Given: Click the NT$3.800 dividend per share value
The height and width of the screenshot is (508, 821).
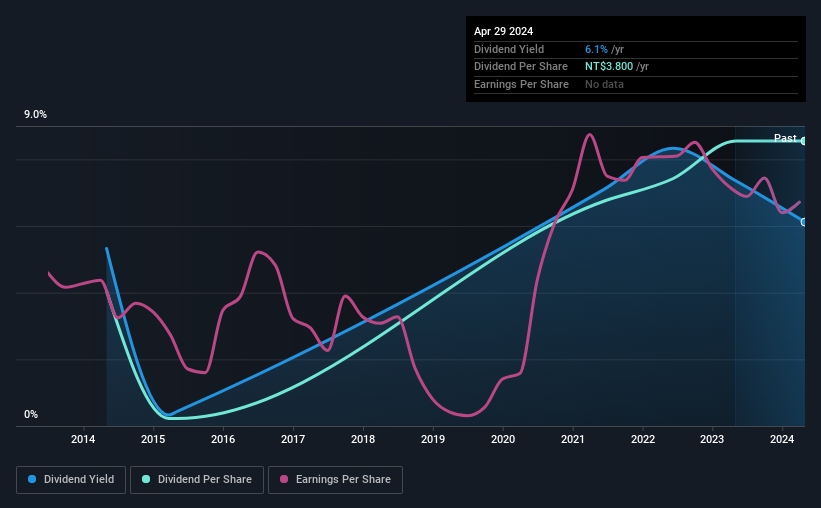Looking at the screenshot, I should click(609, 67).
